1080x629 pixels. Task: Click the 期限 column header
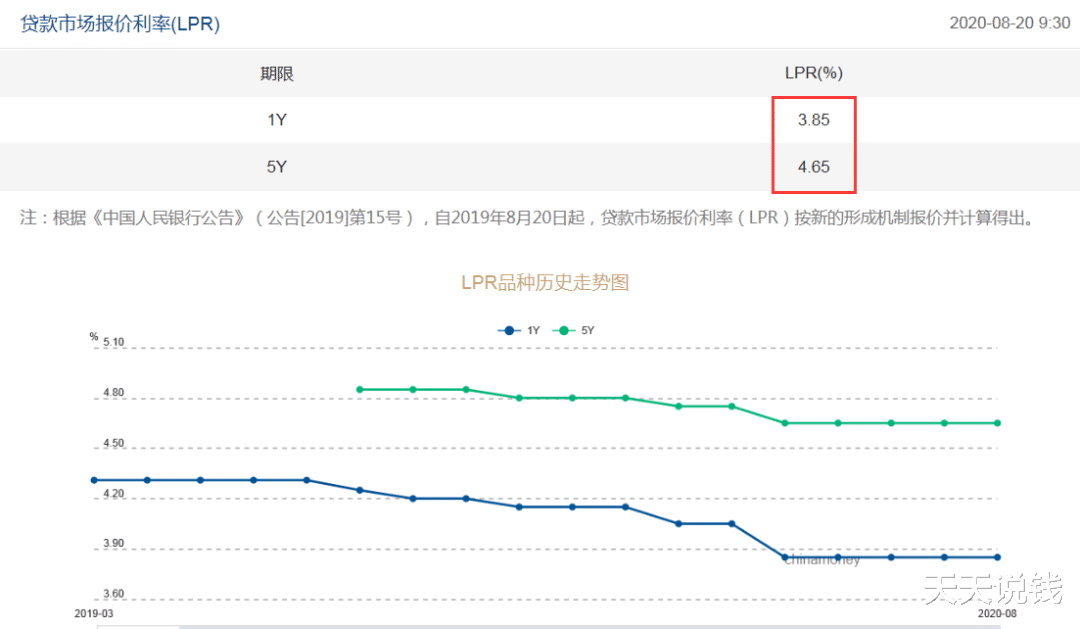coord(277,73)
